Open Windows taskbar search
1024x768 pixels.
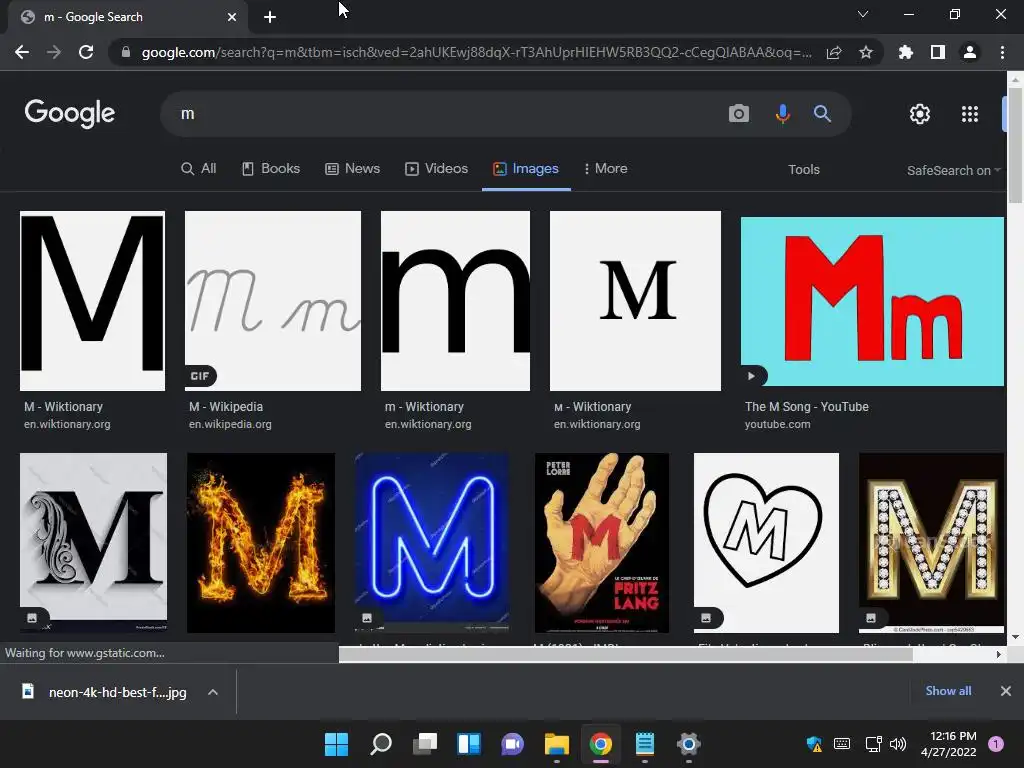[381, 743]
